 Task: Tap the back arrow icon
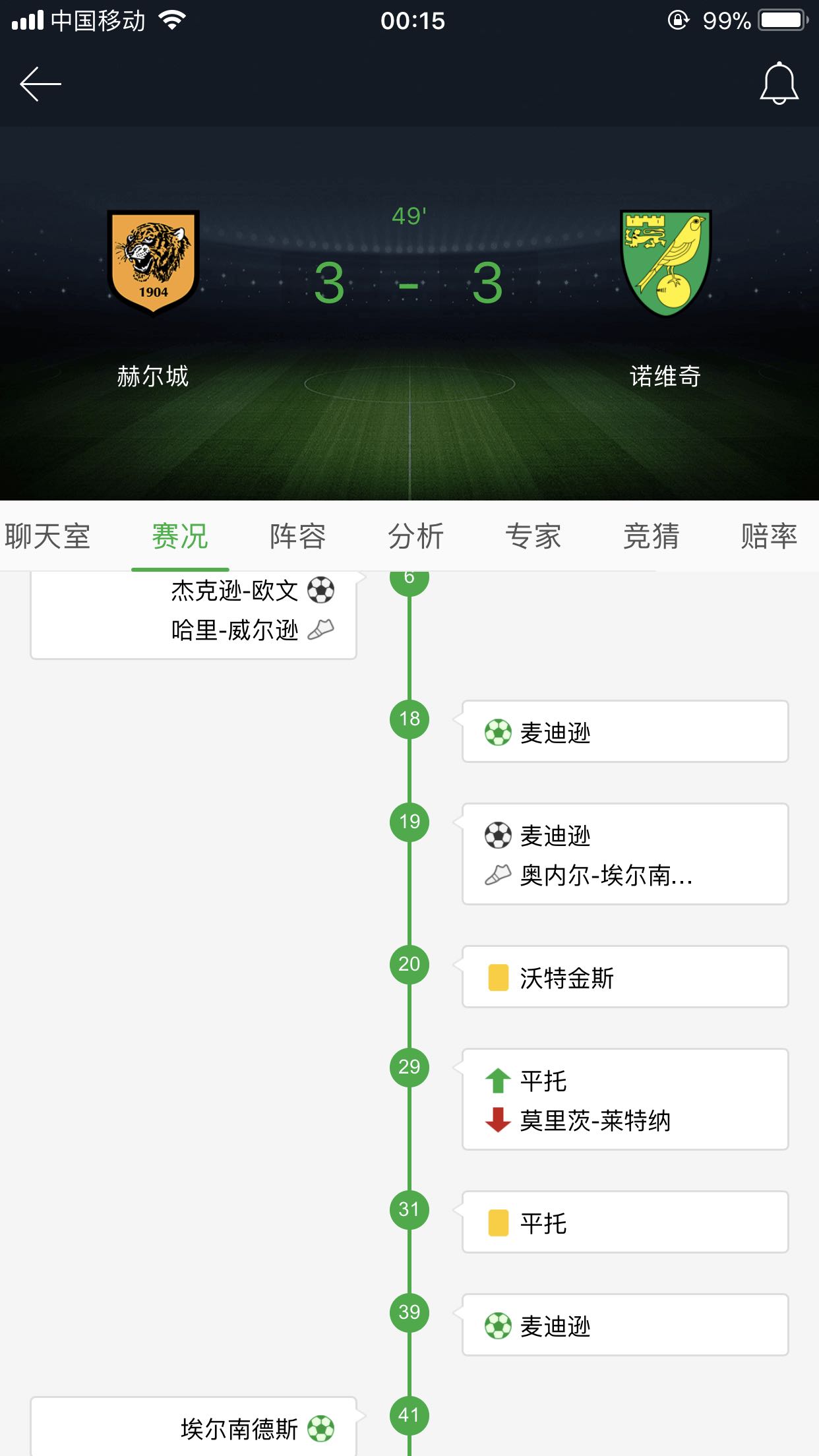tap(40, 84)
